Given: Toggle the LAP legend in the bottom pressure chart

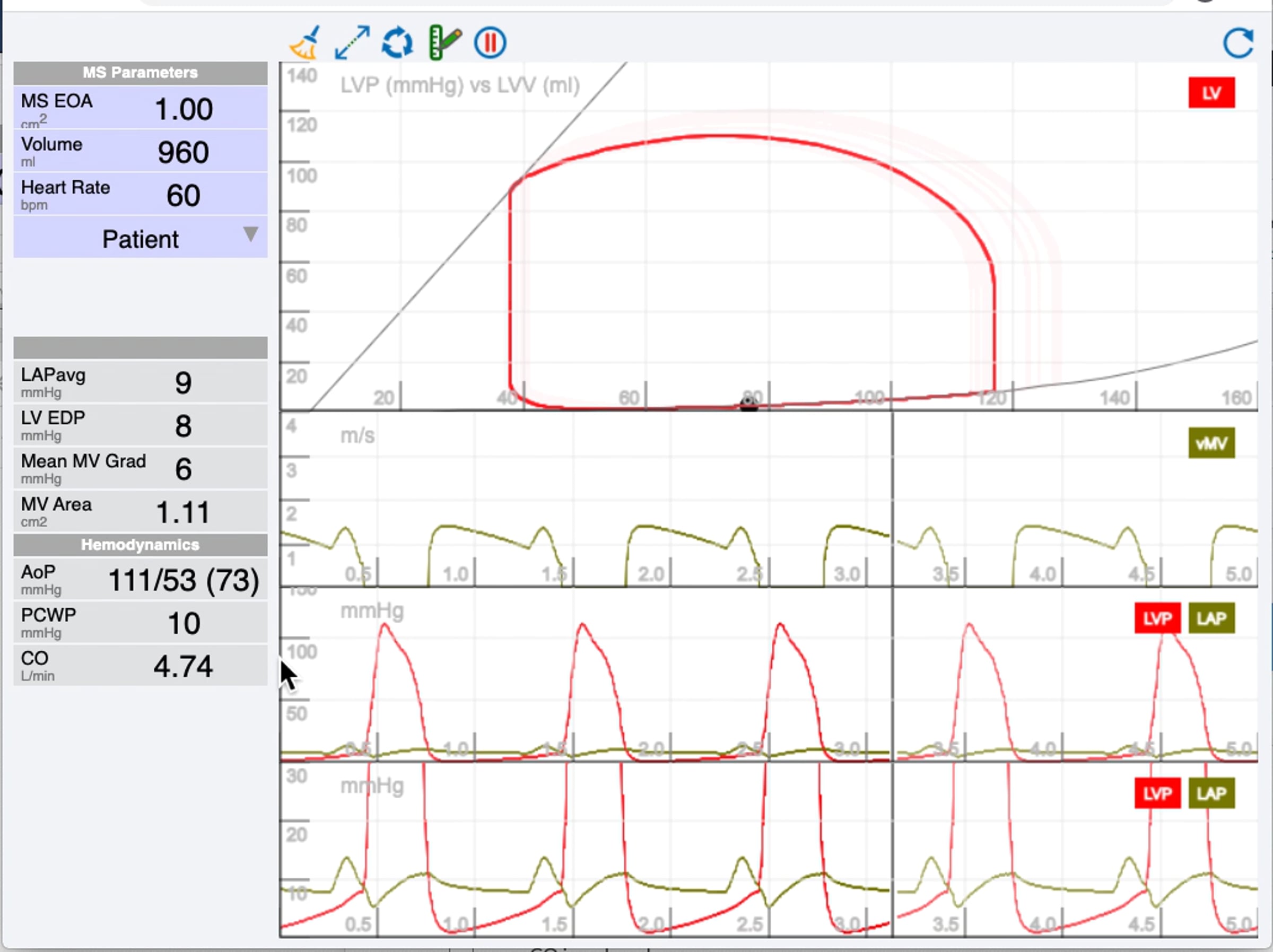Looking at the screenshot, I should coord(1211,793).
